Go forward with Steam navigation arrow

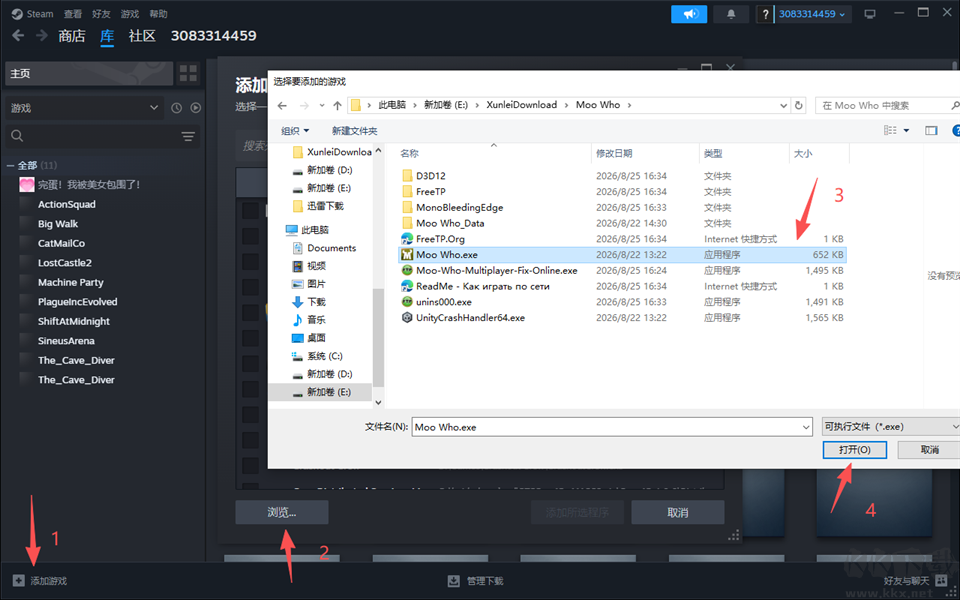click(x=42, y=36)
